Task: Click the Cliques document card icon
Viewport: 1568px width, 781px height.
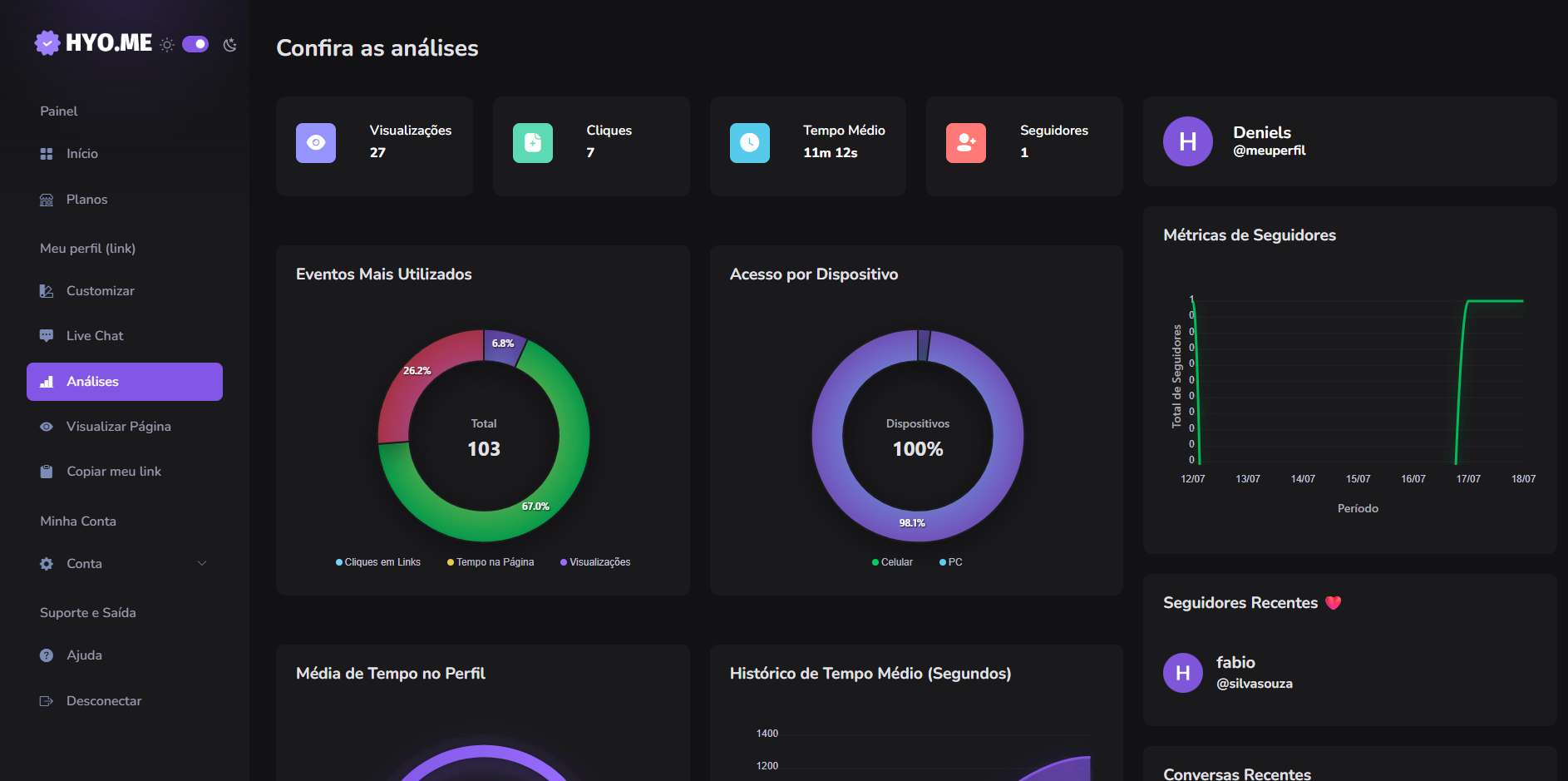Action: point(533,143)
